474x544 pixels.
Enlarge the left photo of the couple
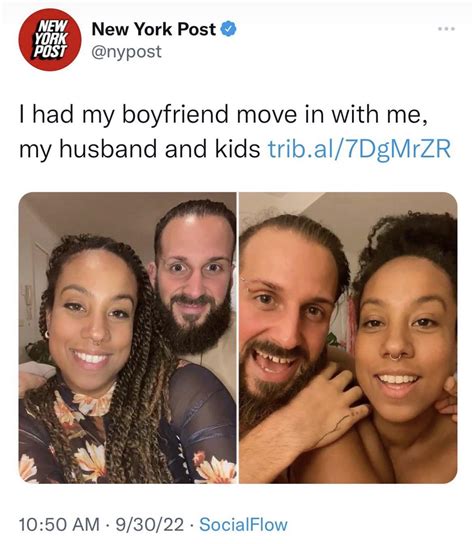click(128, 338)
